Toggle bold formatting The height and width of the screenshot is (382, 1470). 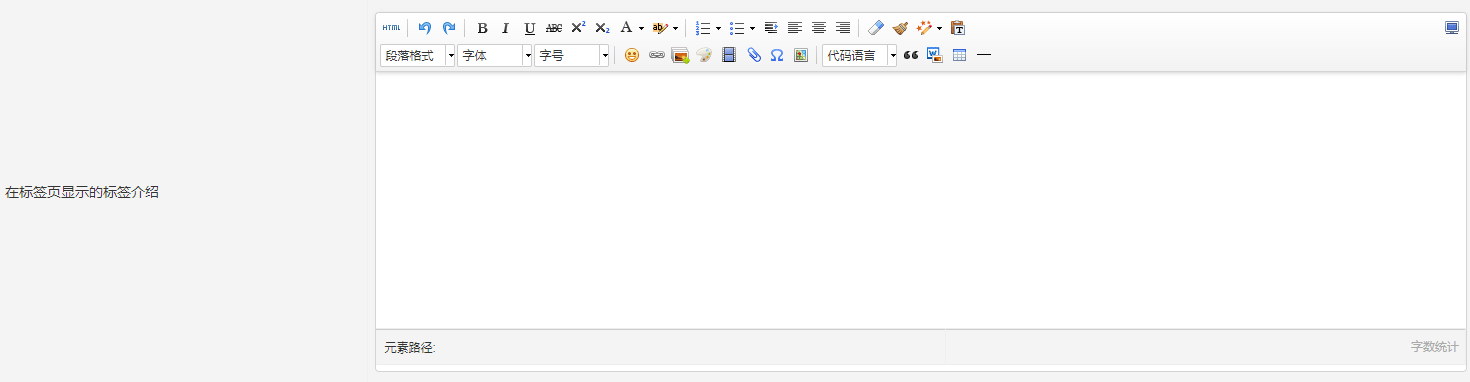point(482,28)
